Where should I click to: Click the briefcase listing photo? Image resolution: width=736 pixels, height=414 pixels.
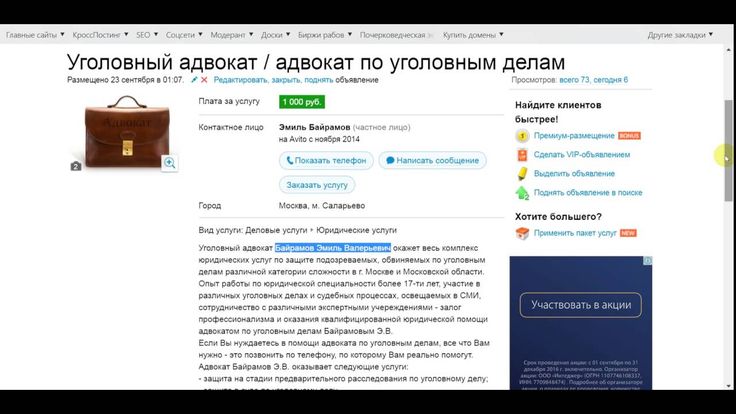click(x=127, y=131)
